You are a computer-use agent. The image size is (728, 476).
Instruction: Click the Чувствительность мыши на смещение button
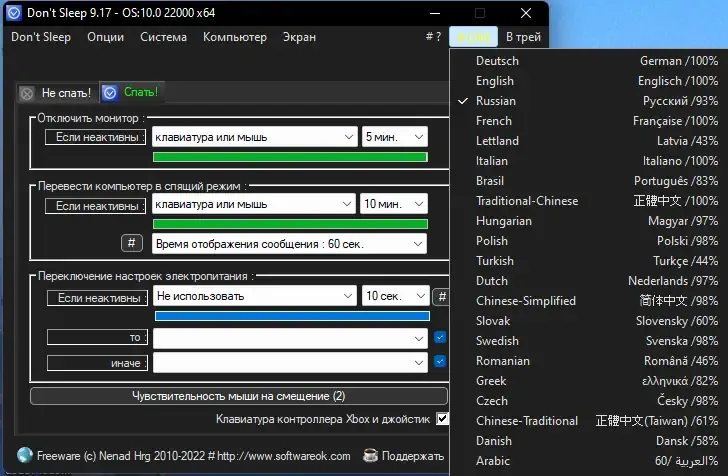click(x=239, y=396)
